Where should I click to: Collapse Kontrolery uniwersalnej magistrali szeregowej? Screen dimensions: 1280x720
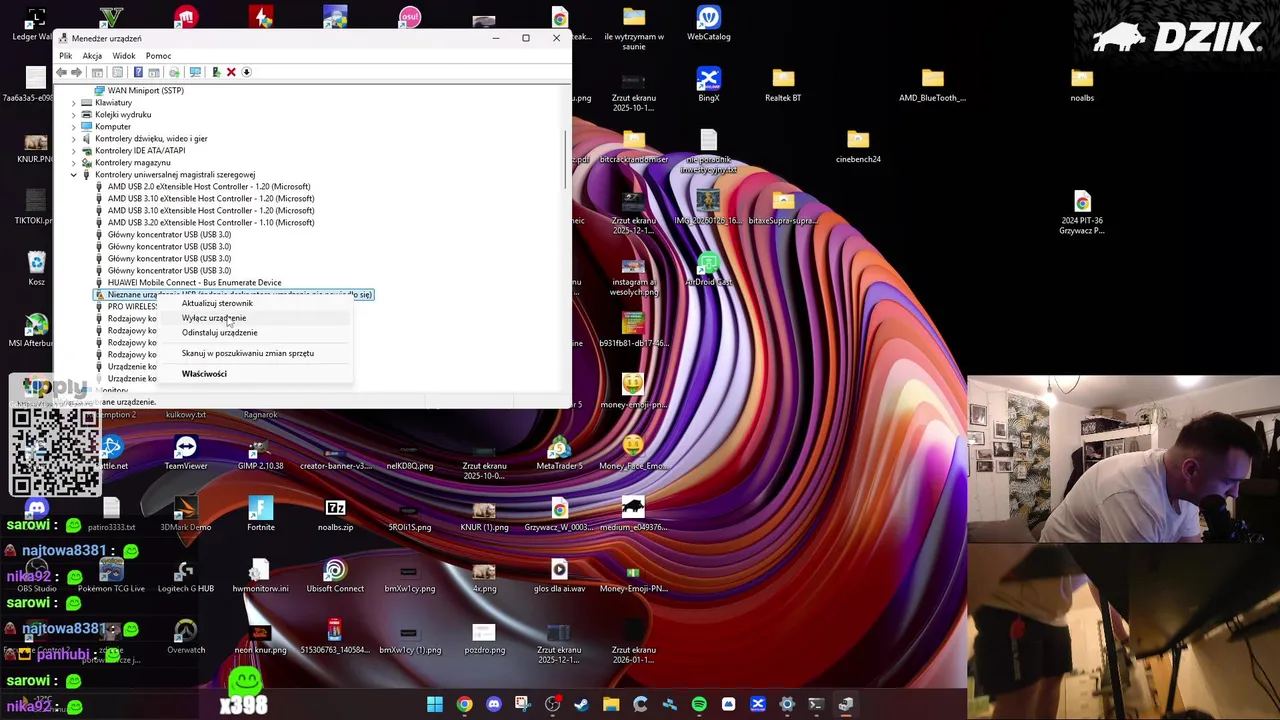(73, 175)
